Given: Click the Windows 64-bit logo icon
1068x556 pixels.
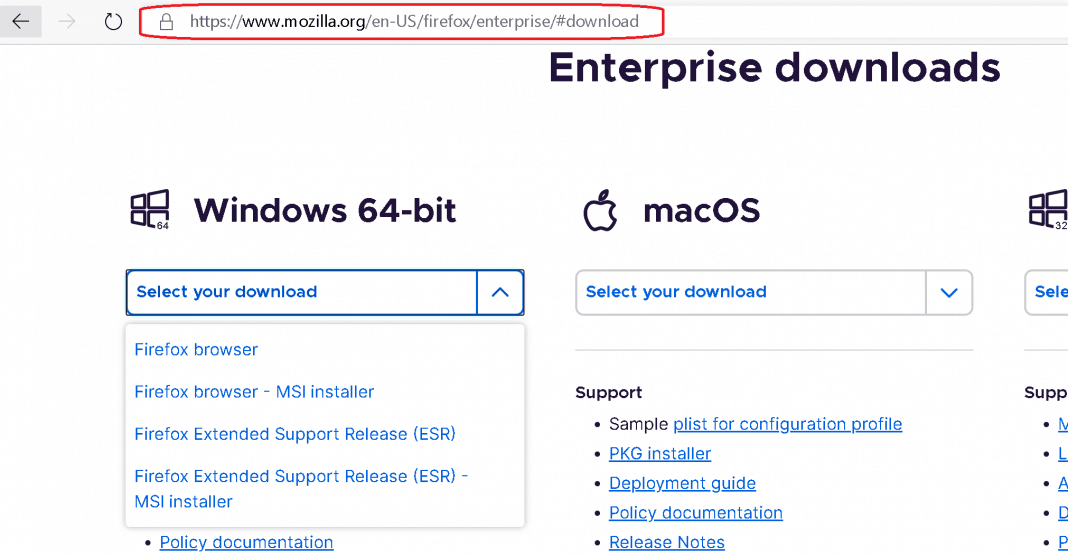Looking at the screenshot, I should click(150, 210).
